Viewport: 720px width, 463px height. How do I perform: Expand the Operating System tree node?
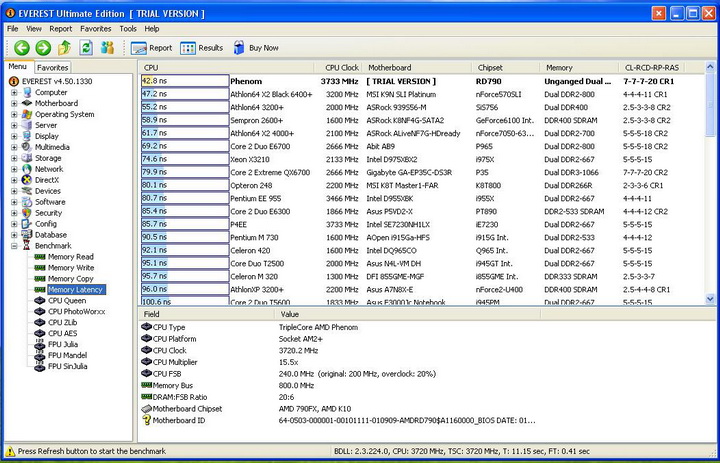[x=14, y=114]
